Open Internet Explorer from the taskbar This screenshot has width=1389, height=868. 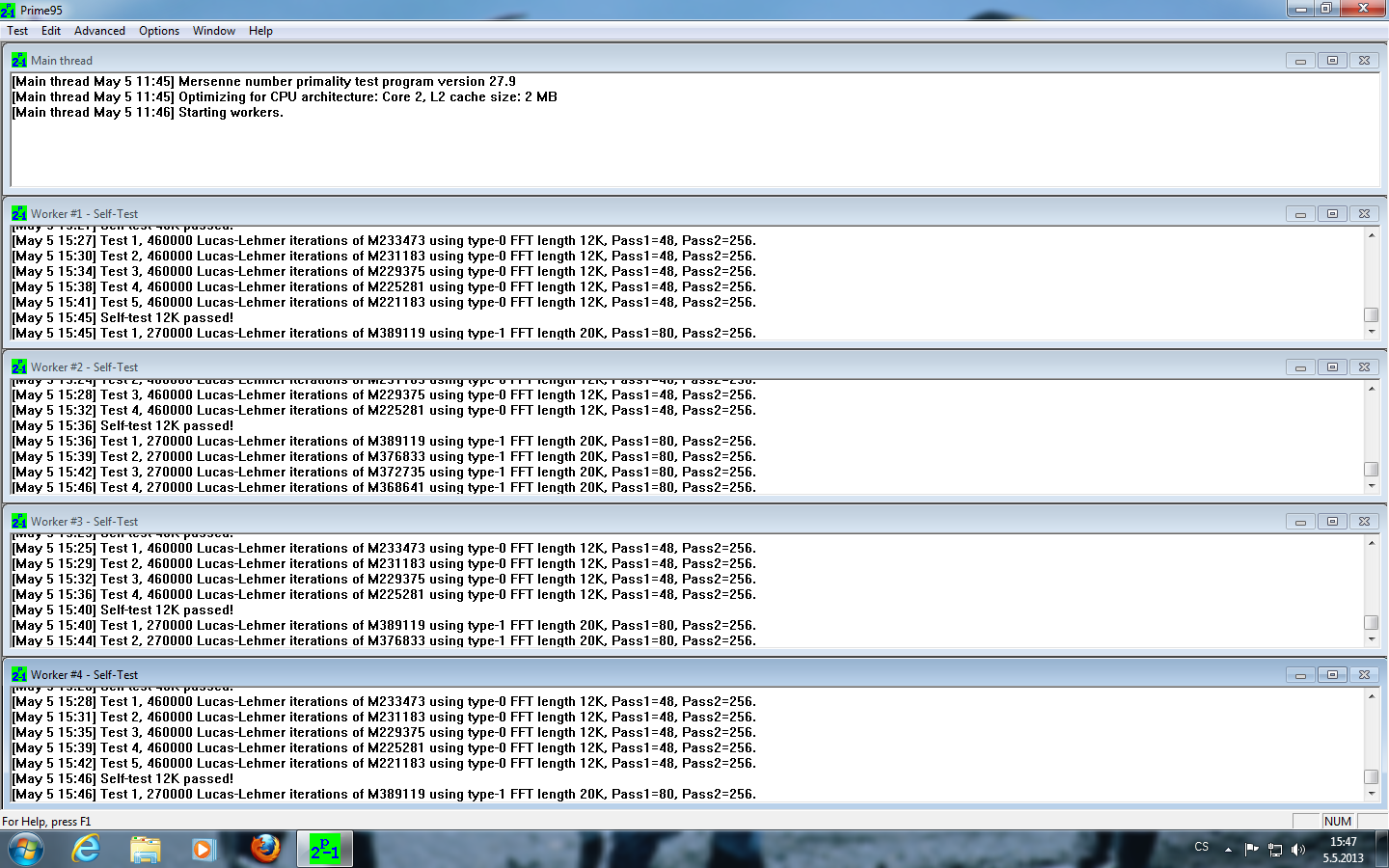[87, 849]
